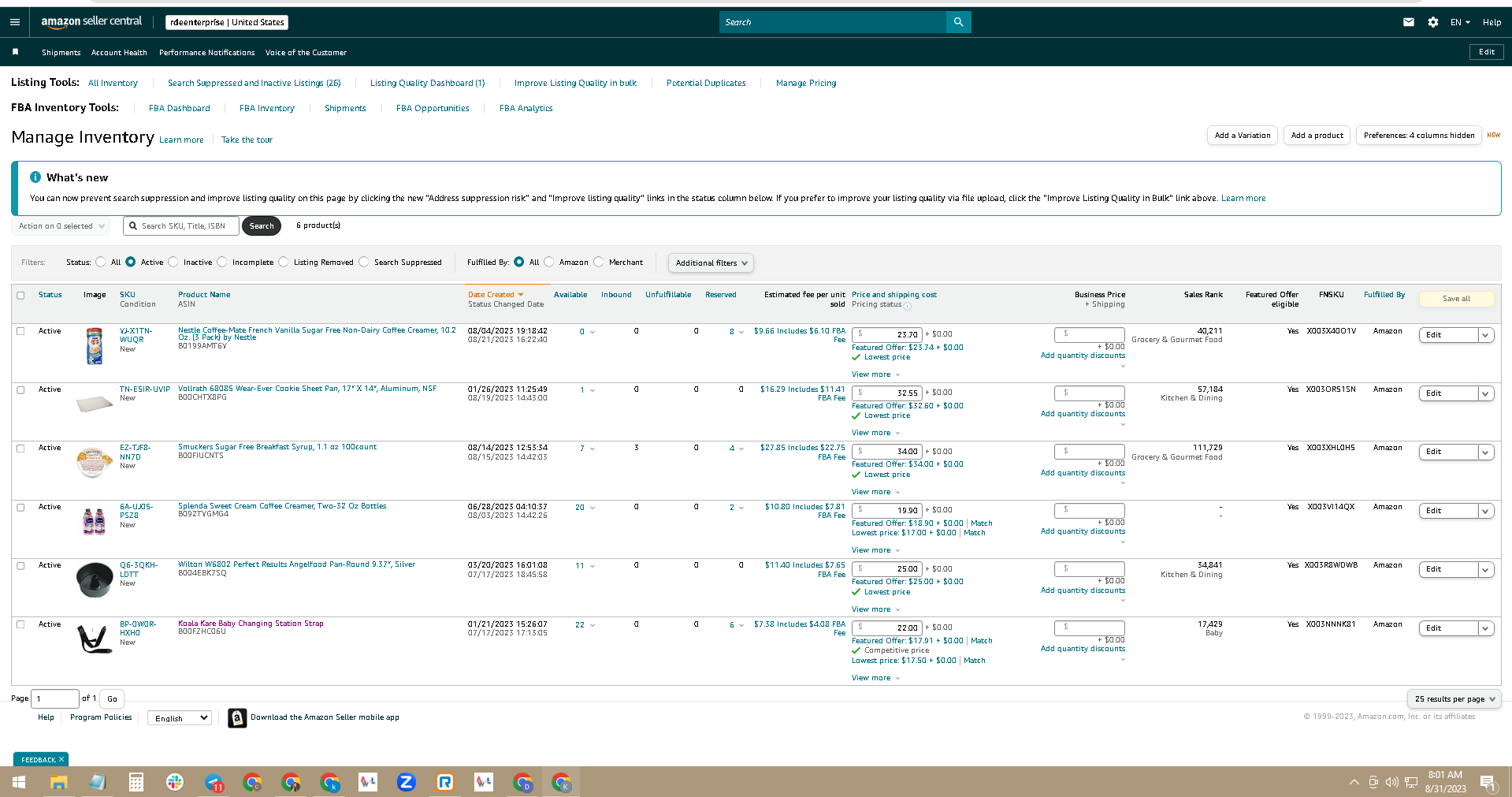Close the Feedback tab with X

(61, 759)
